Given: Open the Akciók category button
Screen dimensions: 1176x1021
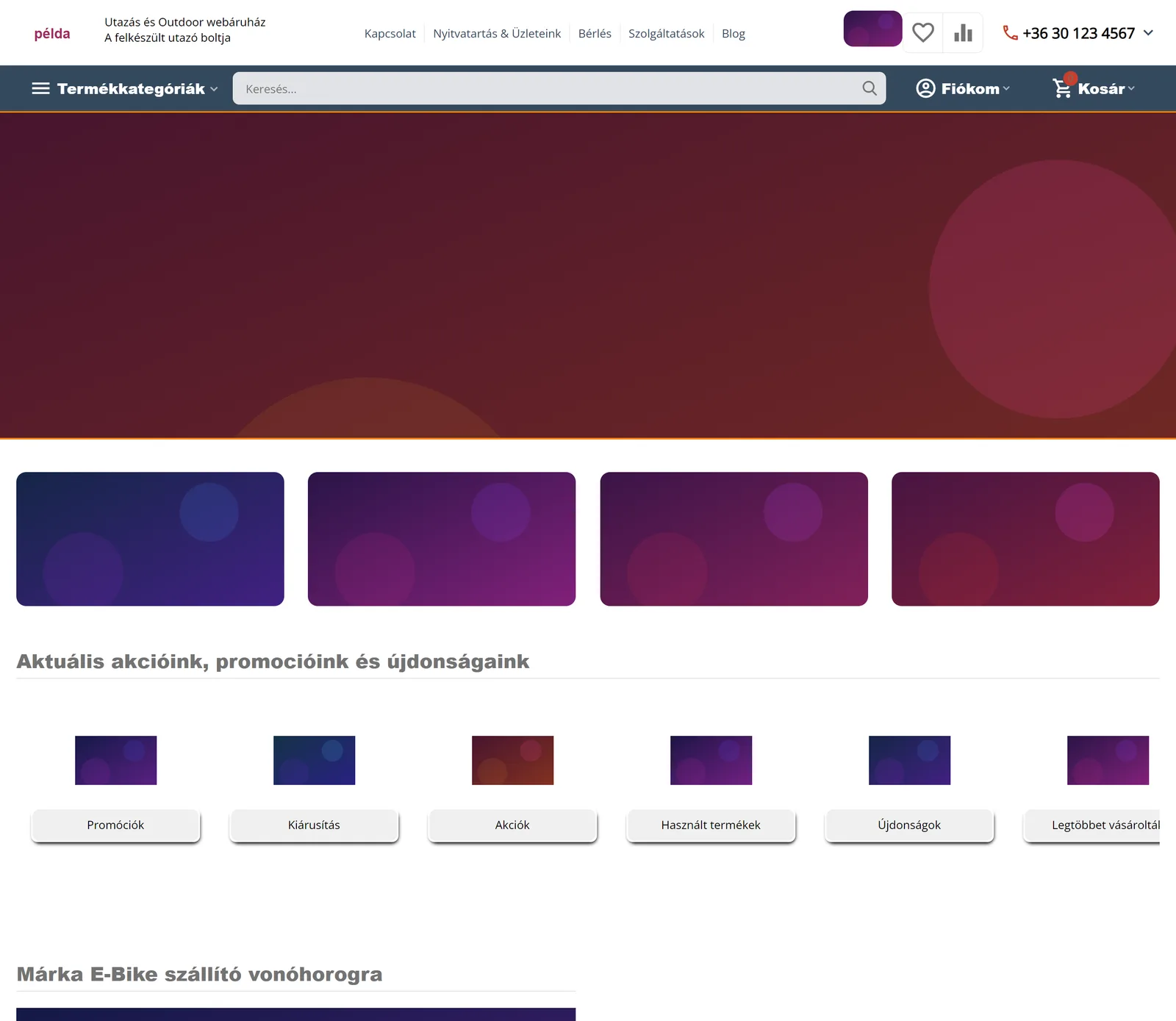Looking at the screenshot, I should coord(512,825).
